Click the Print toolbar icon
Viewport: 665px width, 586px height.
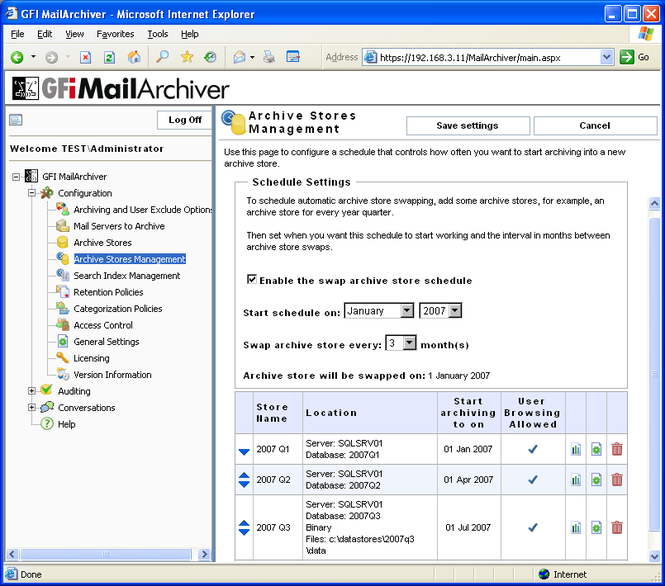269,57
